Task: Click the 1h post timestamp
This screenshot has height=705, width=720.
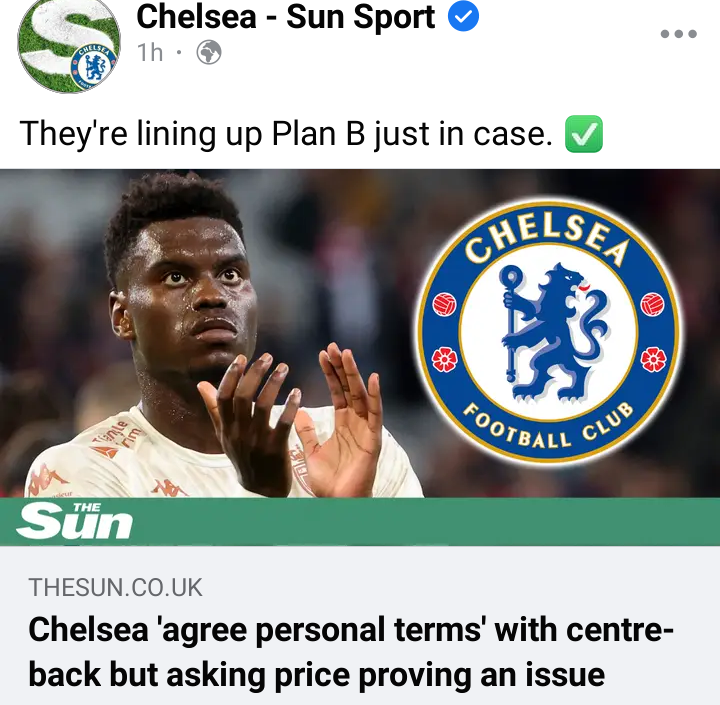Action: pyautogui.click(x=150, y=53)
